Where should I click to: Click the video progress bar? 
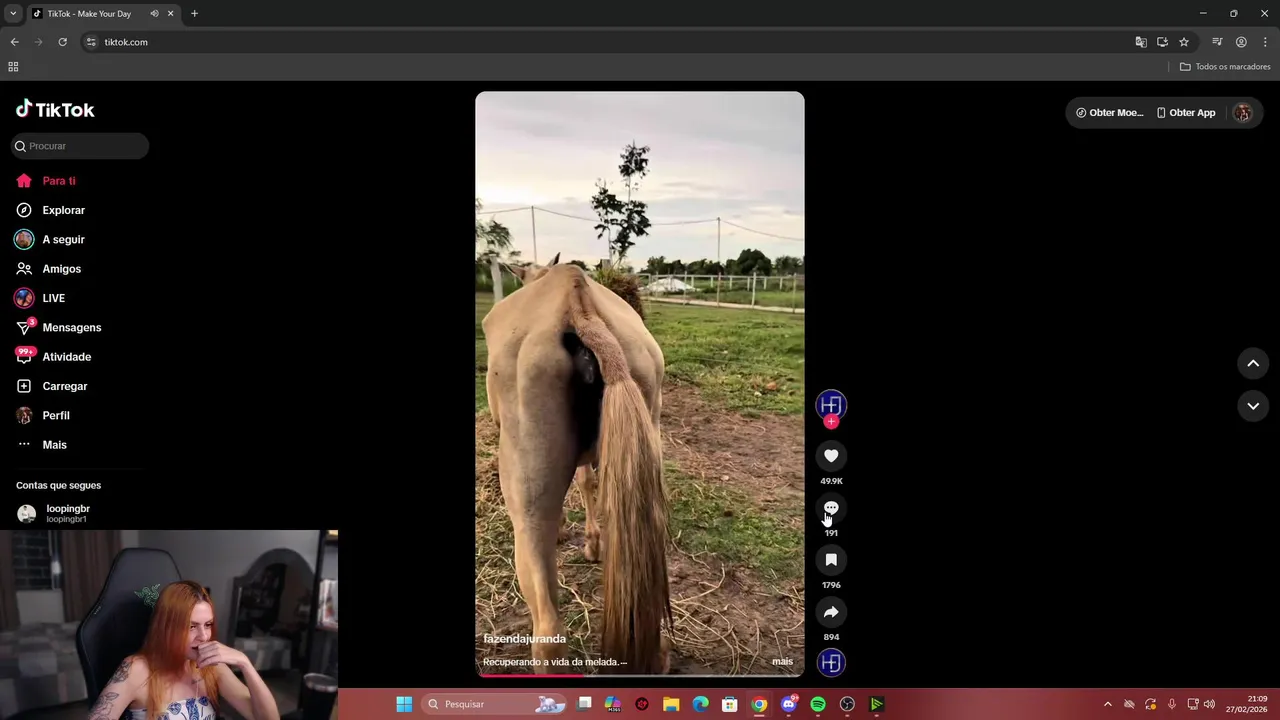click(x=640, y=674)
